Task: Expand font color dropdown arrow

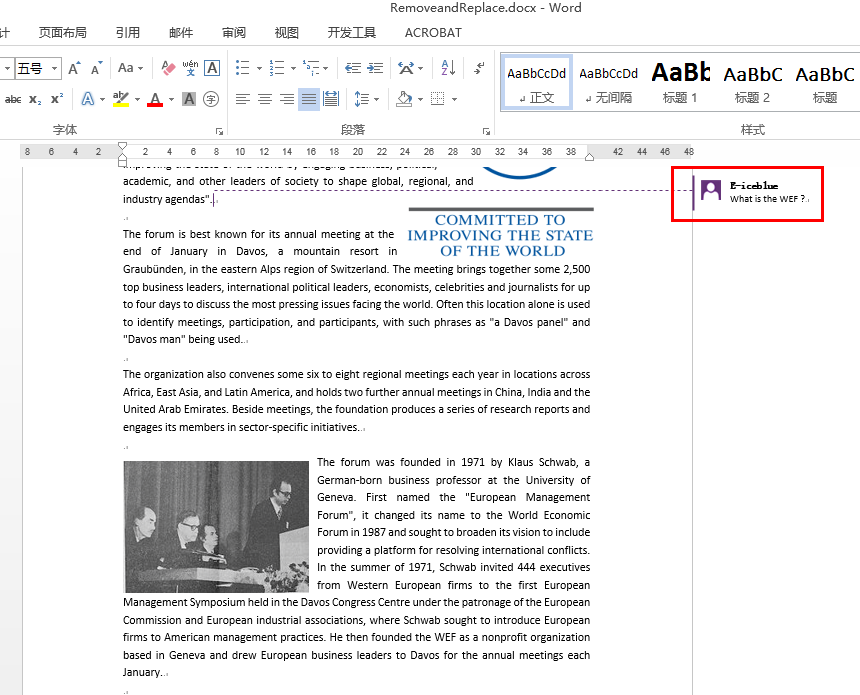Action: click(x=171, y=100)
